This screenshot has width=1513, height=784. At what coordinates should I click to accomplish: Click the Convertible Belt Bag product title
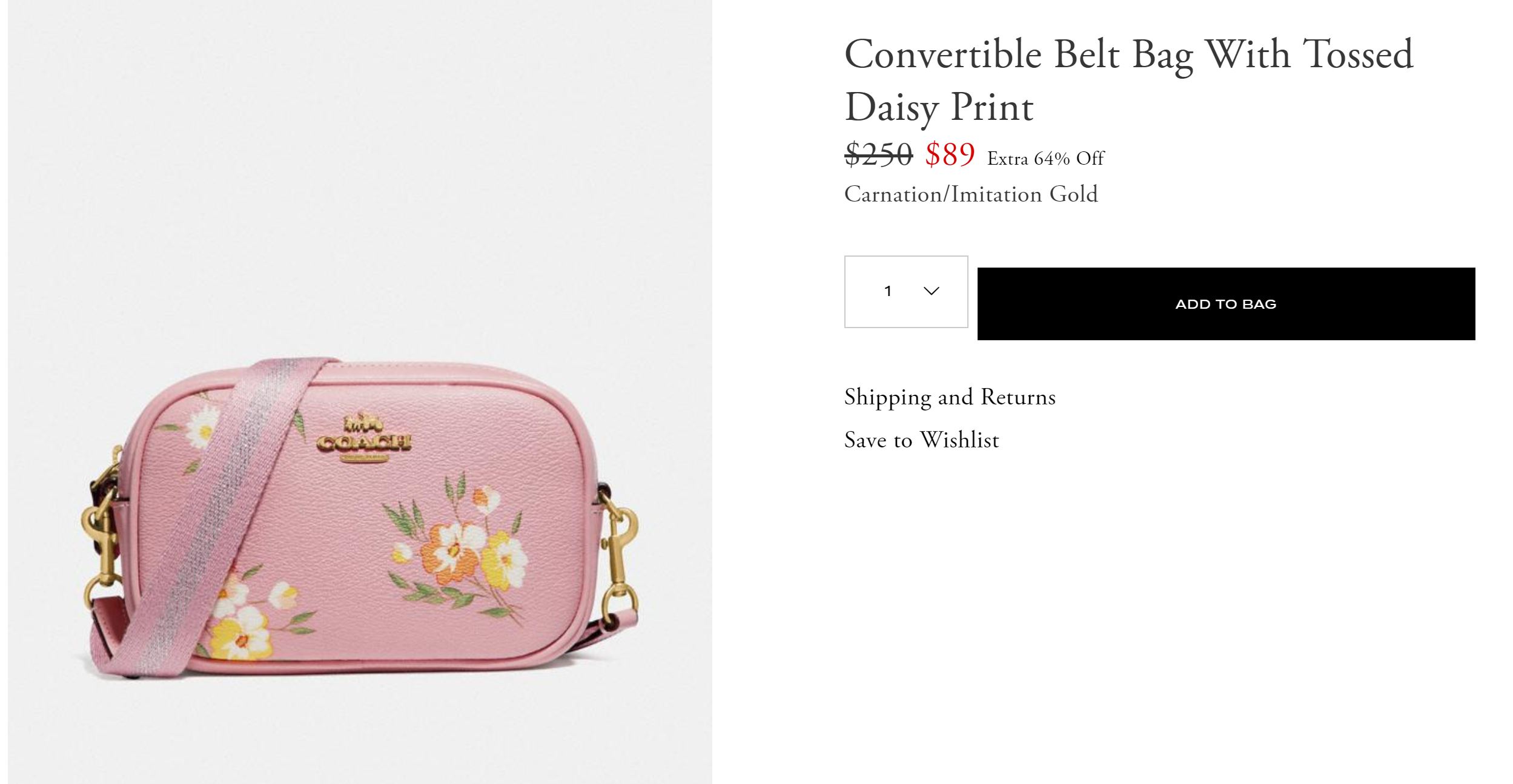point(1128,80)
